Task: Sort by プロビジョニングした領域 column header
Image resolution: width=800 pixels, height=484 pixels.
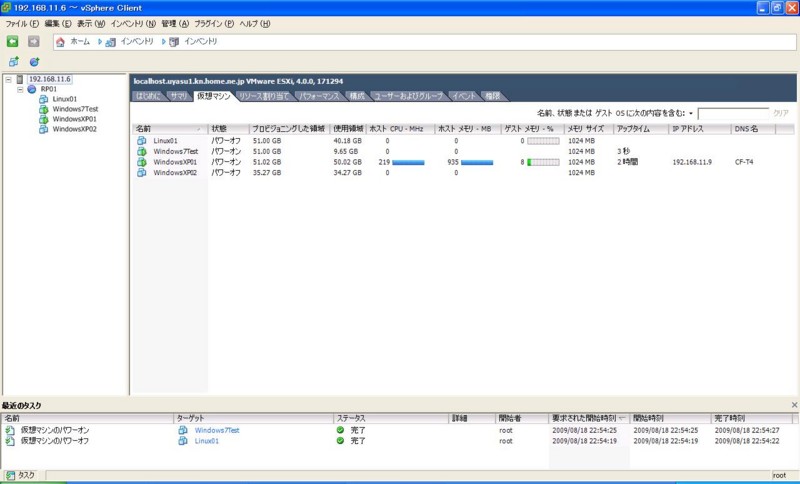Action: pyautogui.click(x=289, y=129)
